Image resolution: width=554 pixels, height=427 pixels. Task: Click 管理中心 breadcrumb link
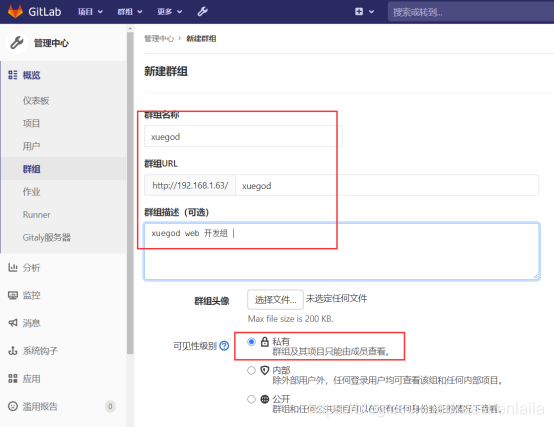pos(159,38)
